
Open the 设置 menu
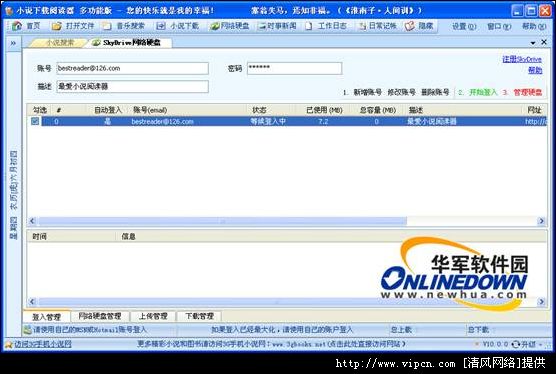pyautogui.click(x=464, y=26)
